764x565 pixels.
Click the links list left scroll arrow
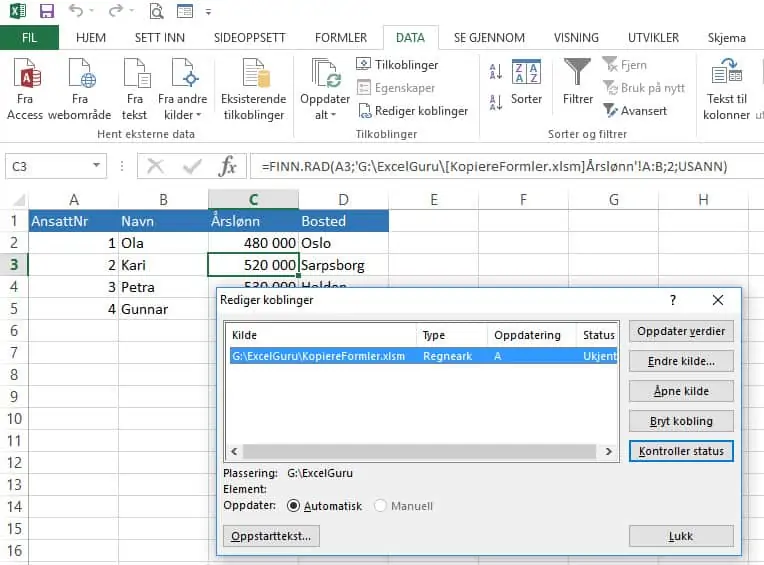[234, 452]
